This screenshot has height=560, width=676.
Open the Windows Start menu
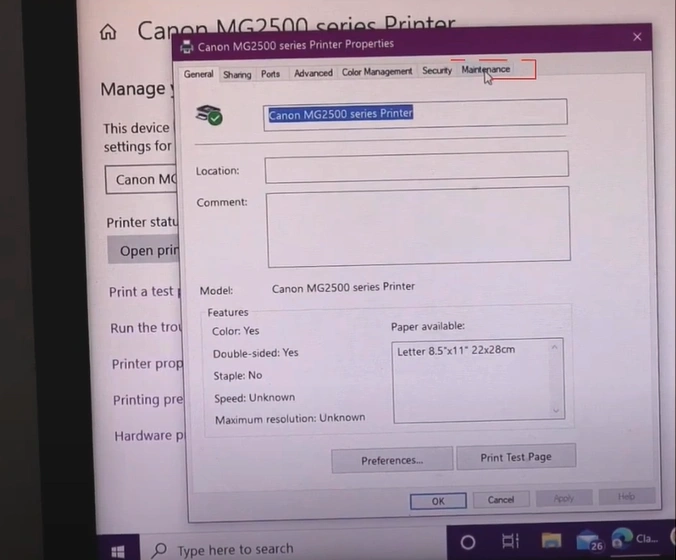point(119,549)
